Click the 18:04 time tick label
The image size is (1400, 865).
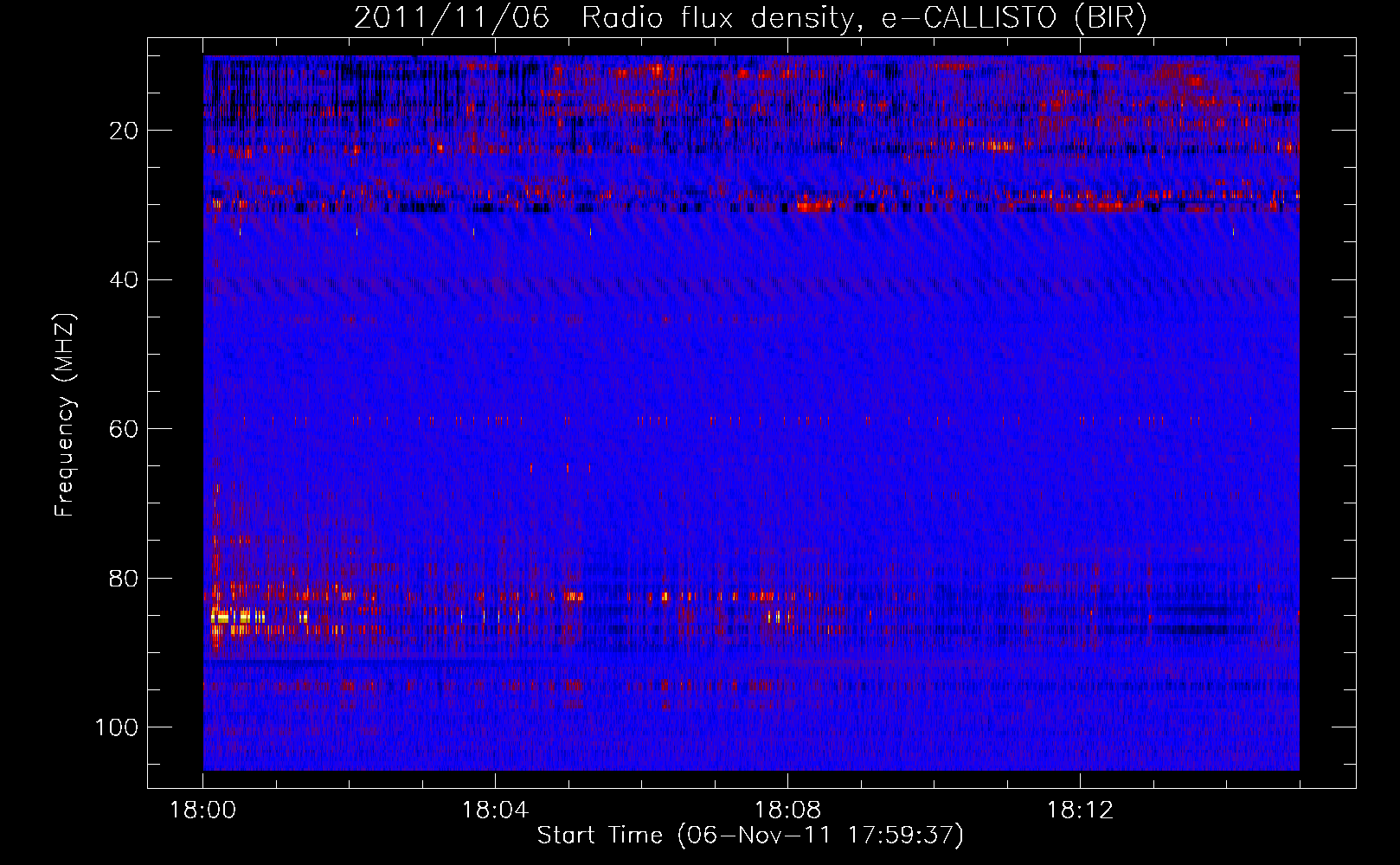click(x=496, y=811)
